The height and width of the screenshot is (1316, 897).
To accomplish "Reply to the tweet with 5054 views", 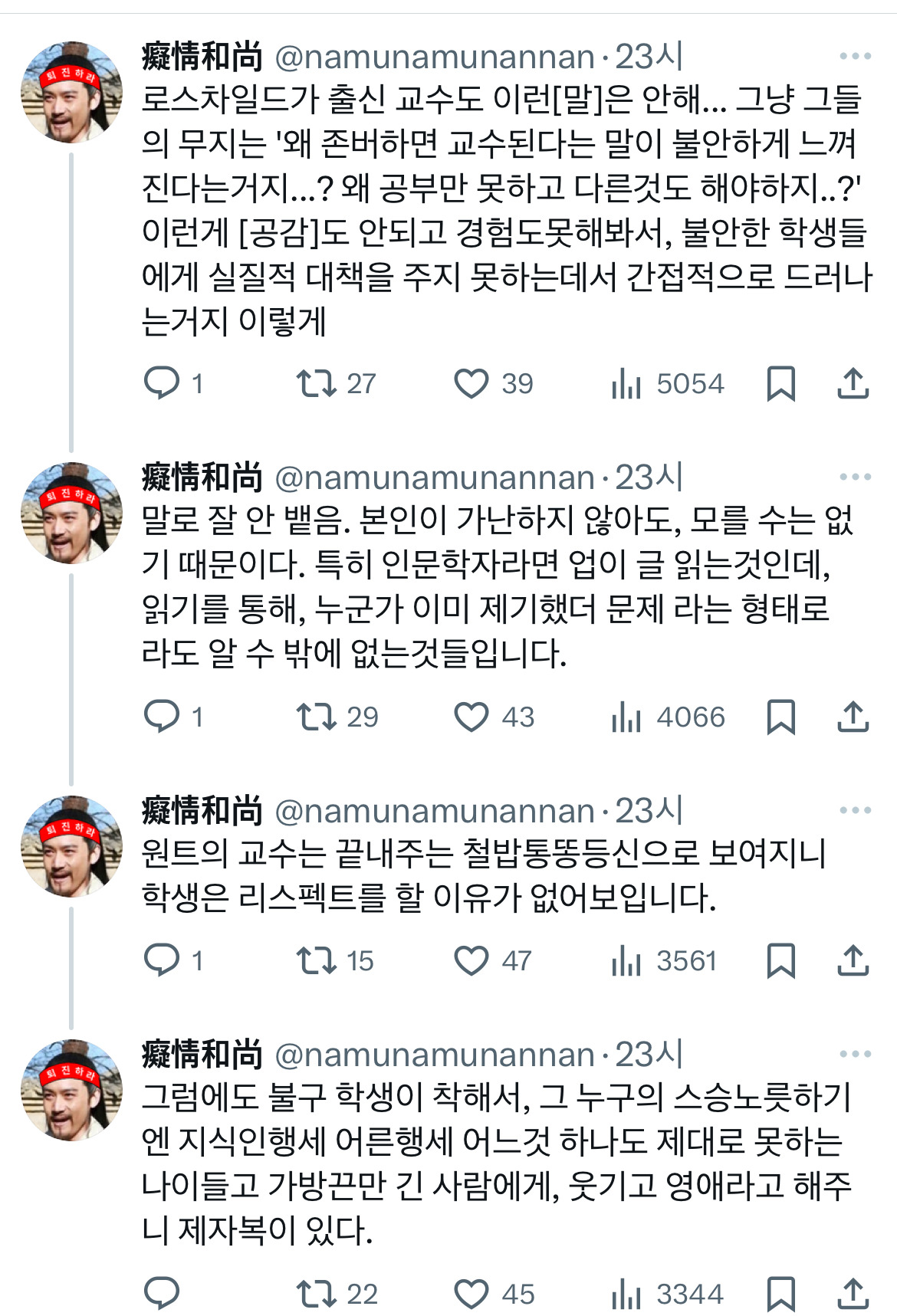I will (x=162, y=383).
